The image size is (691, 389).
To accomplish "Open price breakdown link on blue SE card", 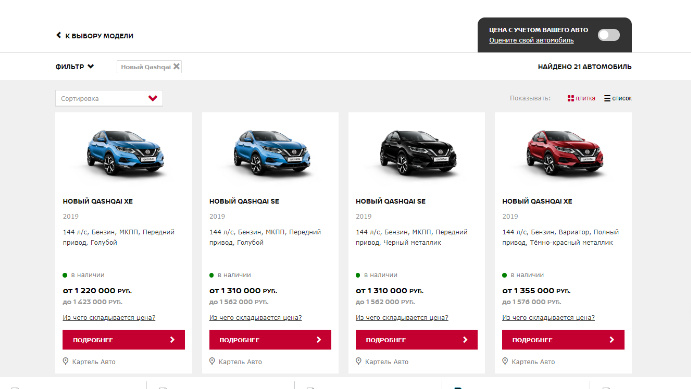I will 256,317.
